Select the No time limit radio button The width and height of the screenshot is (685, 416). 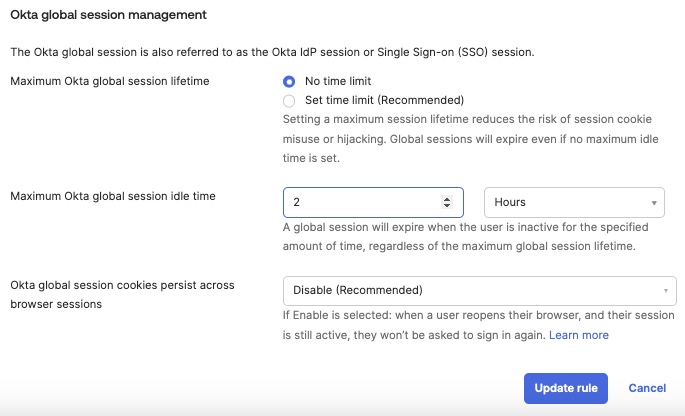click(x=289, y=81)
